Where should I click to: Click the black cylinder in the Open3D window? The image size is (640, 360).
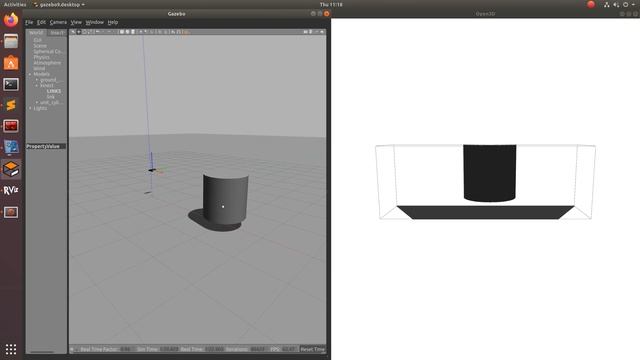click(x=489, y=172)
